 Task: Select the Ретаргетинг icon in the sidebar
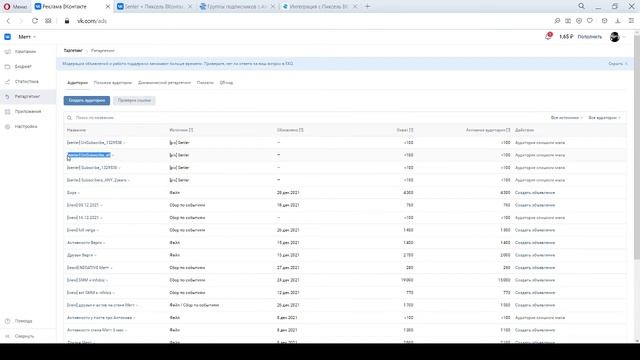click(7, 97)
